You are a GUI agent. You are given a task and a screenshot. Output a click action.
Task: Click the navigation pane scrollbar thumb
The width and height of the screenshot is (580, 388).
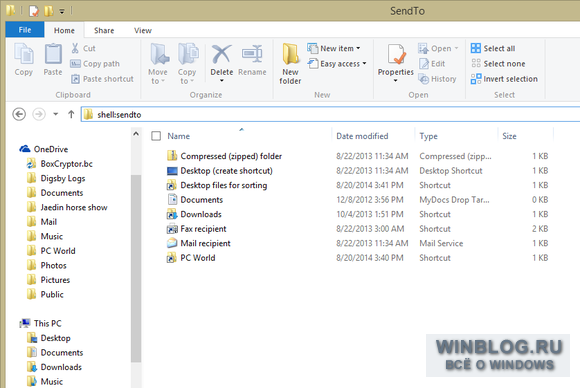(x=136, y=268)
